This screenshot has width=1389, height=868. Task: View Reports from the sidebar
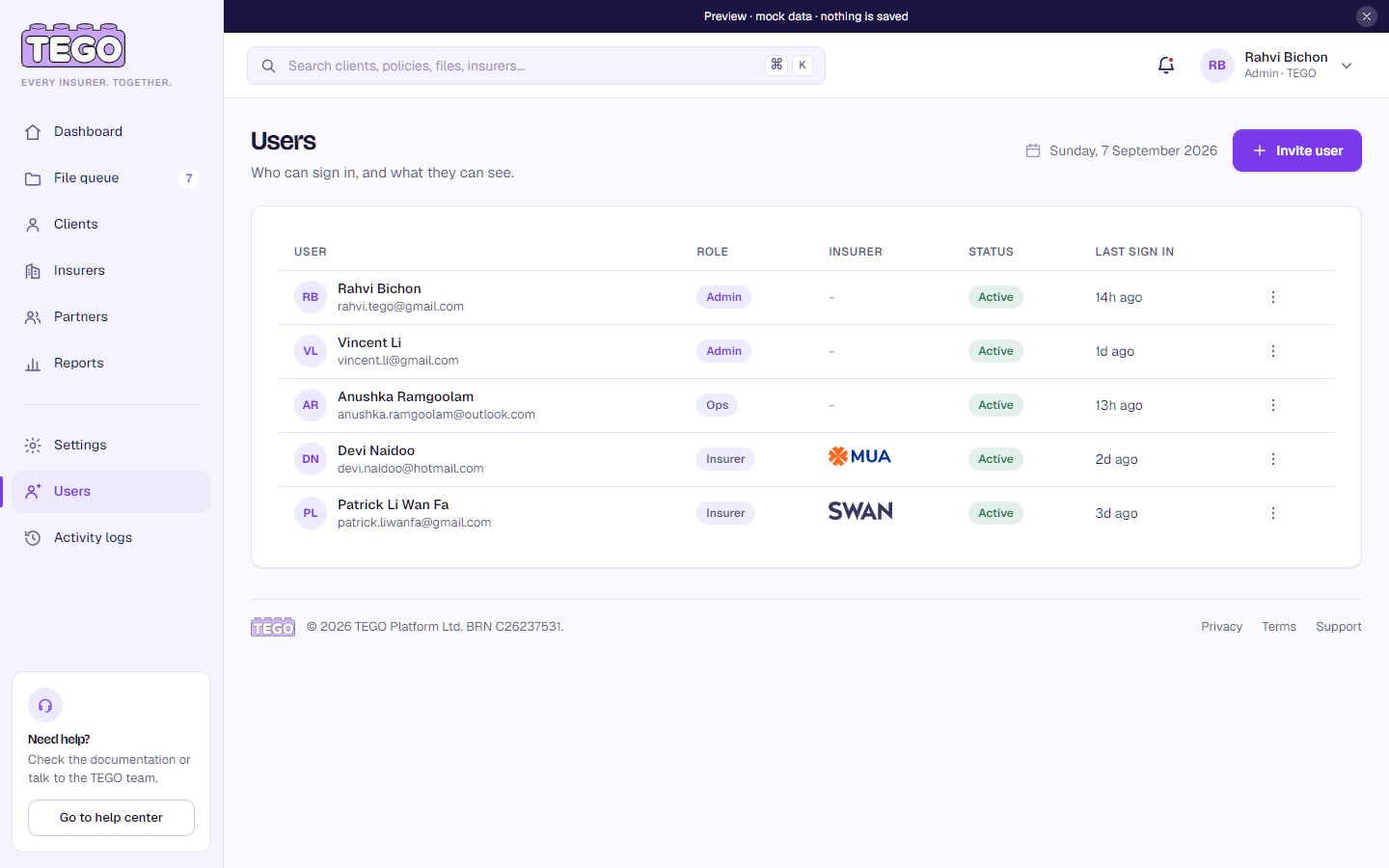point(112,364)
